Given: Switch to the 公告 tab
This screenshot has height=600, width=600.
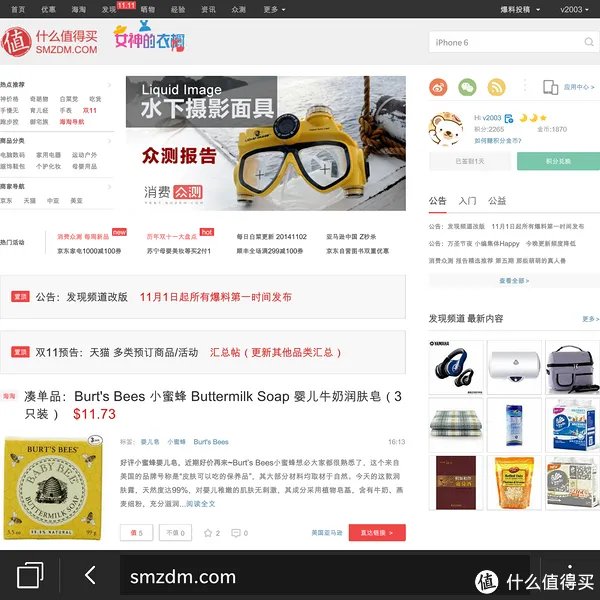Looking at the screenshot, I should coord(437,201).
